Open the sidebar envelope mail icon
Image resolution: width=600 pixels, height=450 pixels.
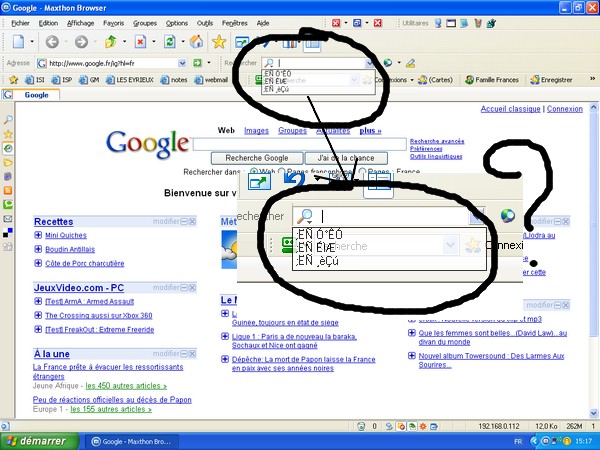[8, 218]
